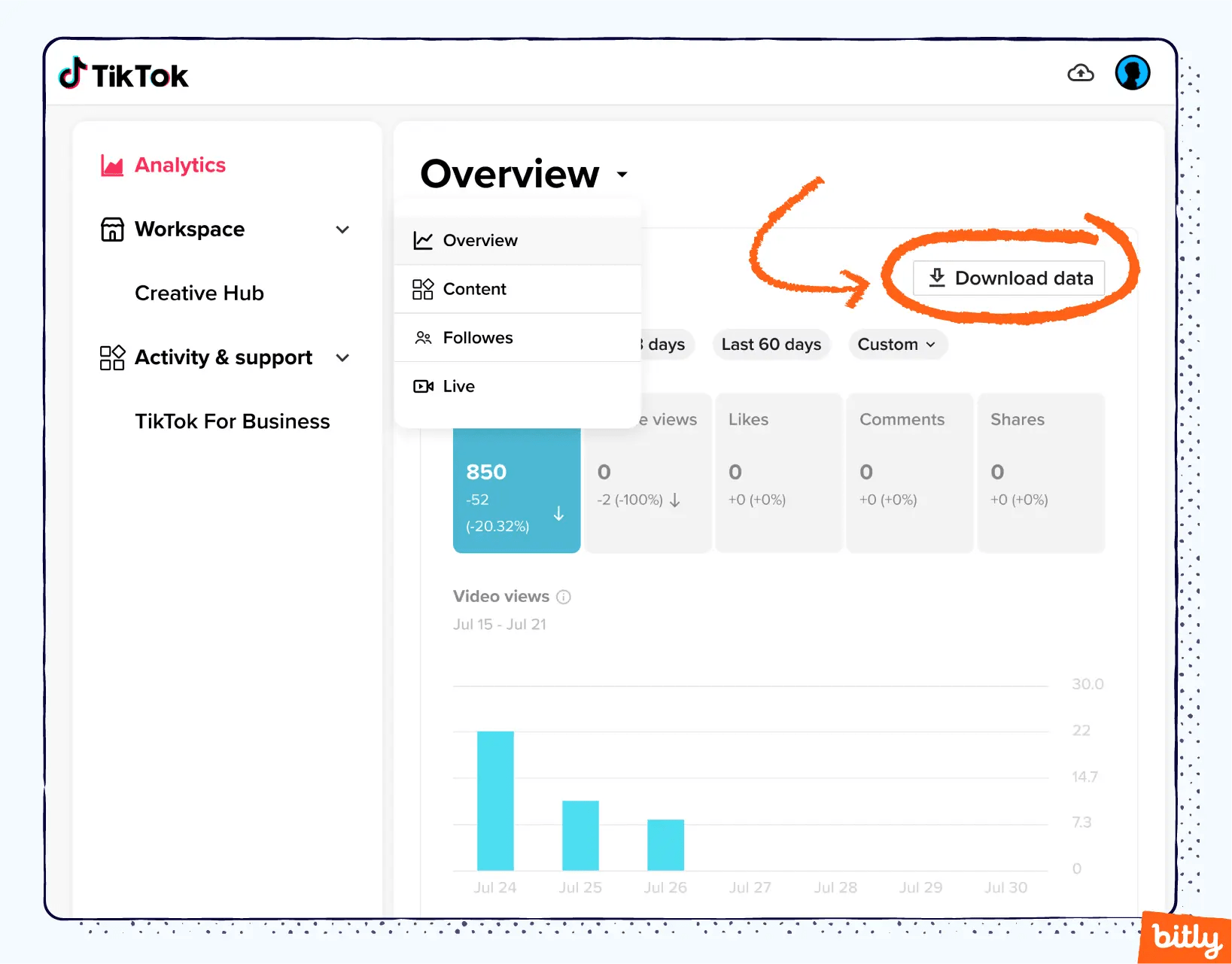Screen dimensions: 1232x964
Task: Open the profile avatar
Action: 1132,72
